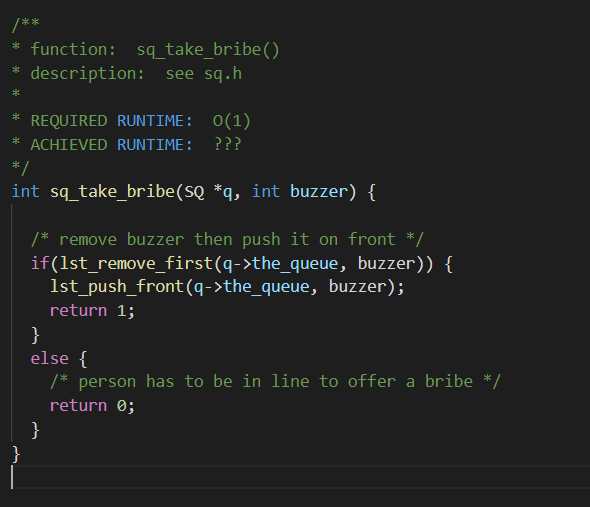Click function name sq_take_bribe() in header comment
The width and height of the screenshot is (590, 507).
tap(208, 50)
